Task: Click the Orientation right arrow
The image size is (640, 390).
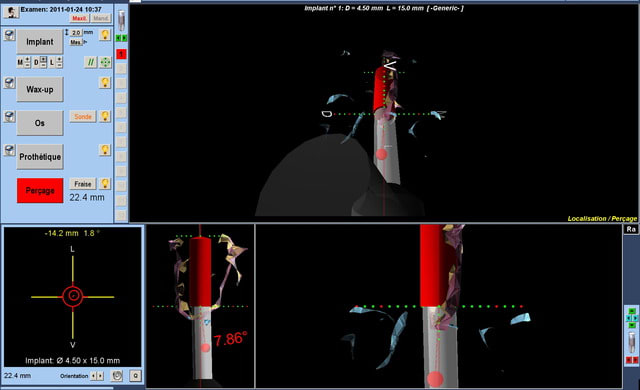Action: click(100, 376)
